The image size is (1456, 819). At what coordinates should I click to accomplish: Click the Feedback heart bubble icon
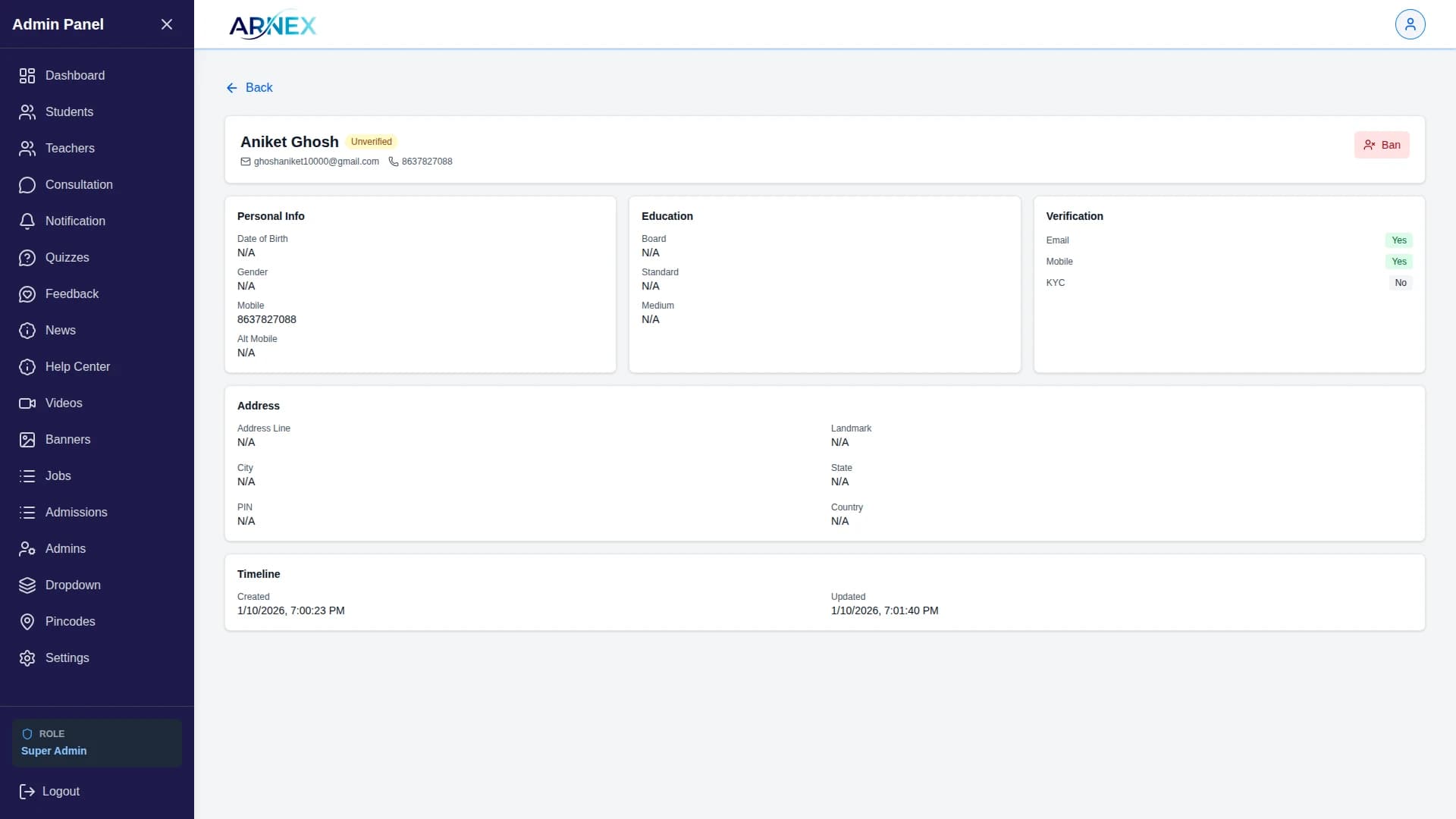[x=27, y=294]
